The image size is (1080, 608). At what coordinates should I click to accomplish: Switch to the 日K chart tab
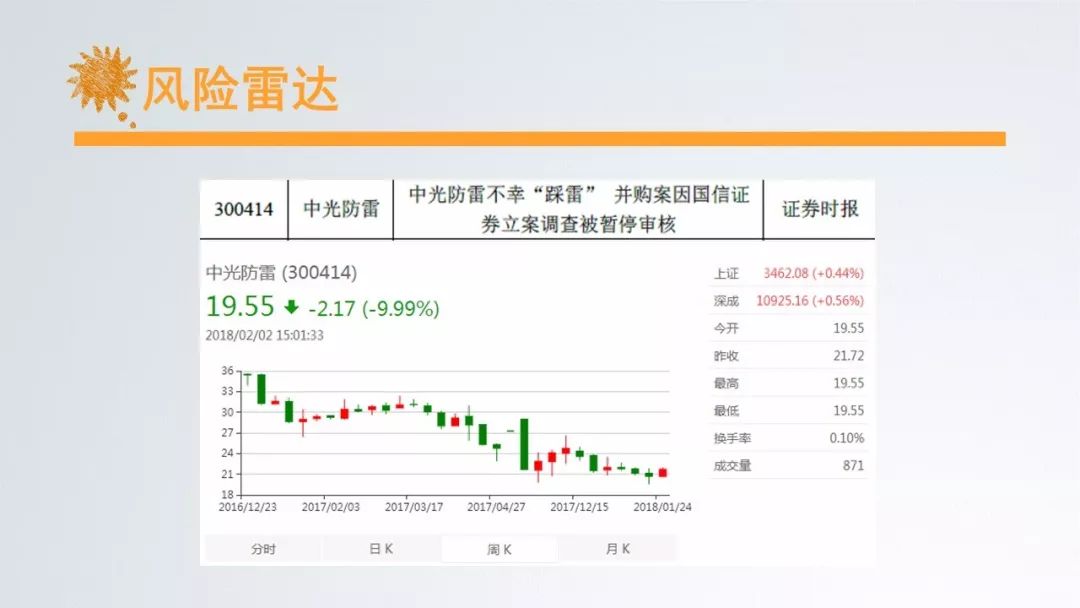[x=381, y=549]
